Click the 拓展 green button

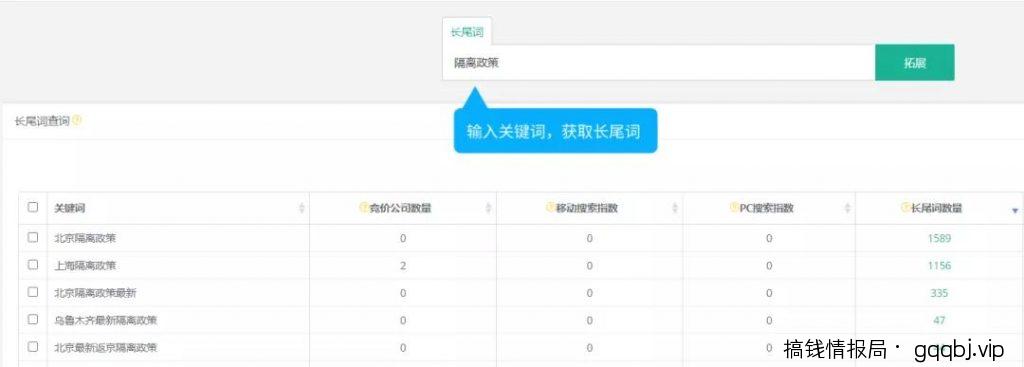(914, 63)
